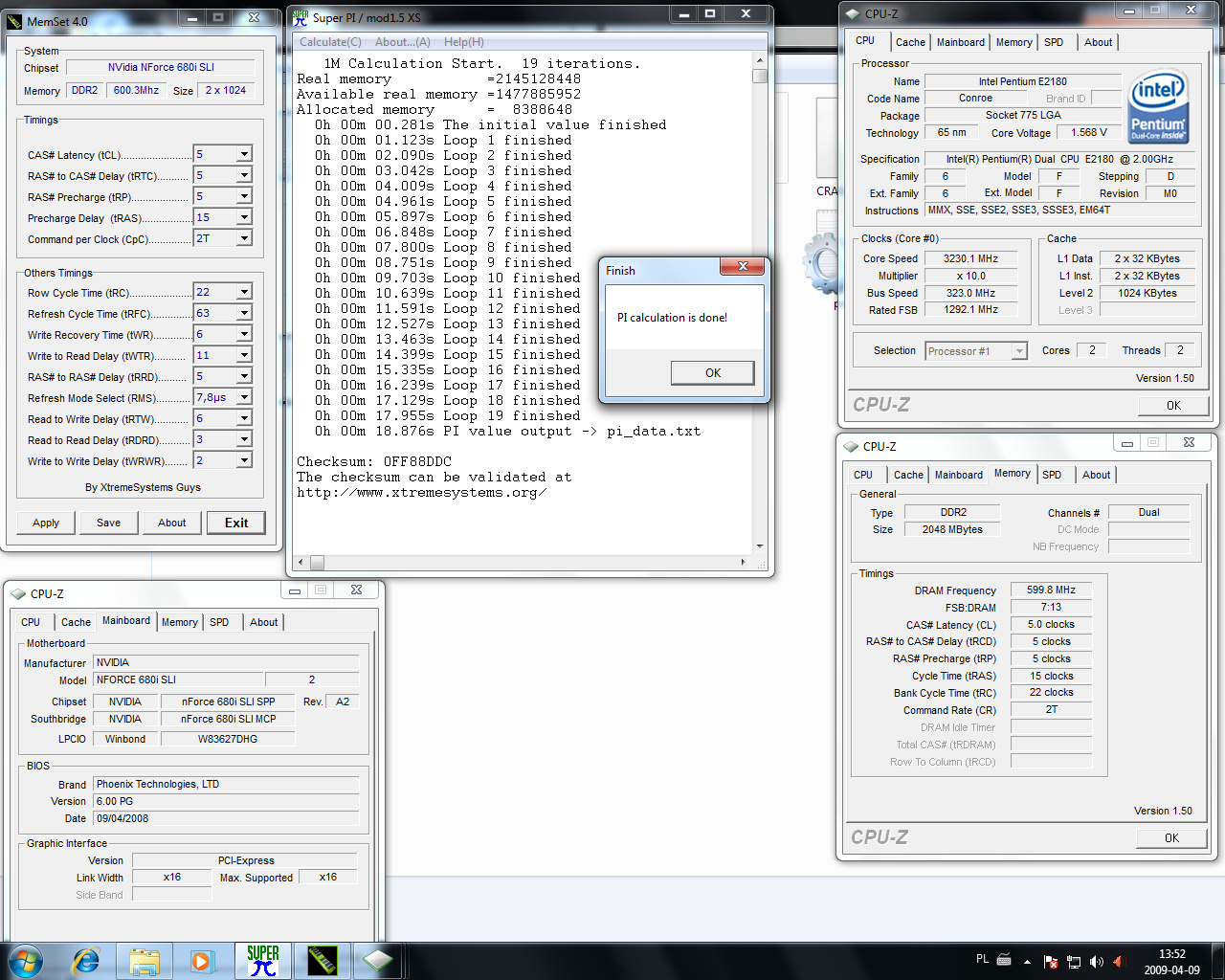The width and height of the screenshot is (1225, 980).
Task: Open RAS# Precharge (tRP) dropdown
Action: pos(244,196)
